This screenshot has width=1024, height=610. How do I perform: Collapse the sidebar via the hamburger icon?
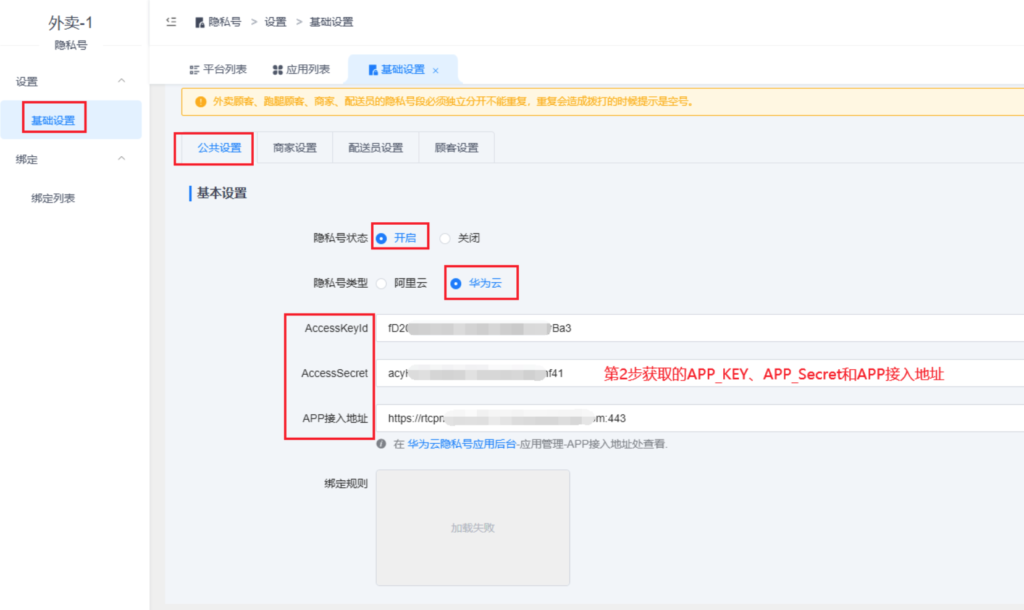(x=170, y=21)
